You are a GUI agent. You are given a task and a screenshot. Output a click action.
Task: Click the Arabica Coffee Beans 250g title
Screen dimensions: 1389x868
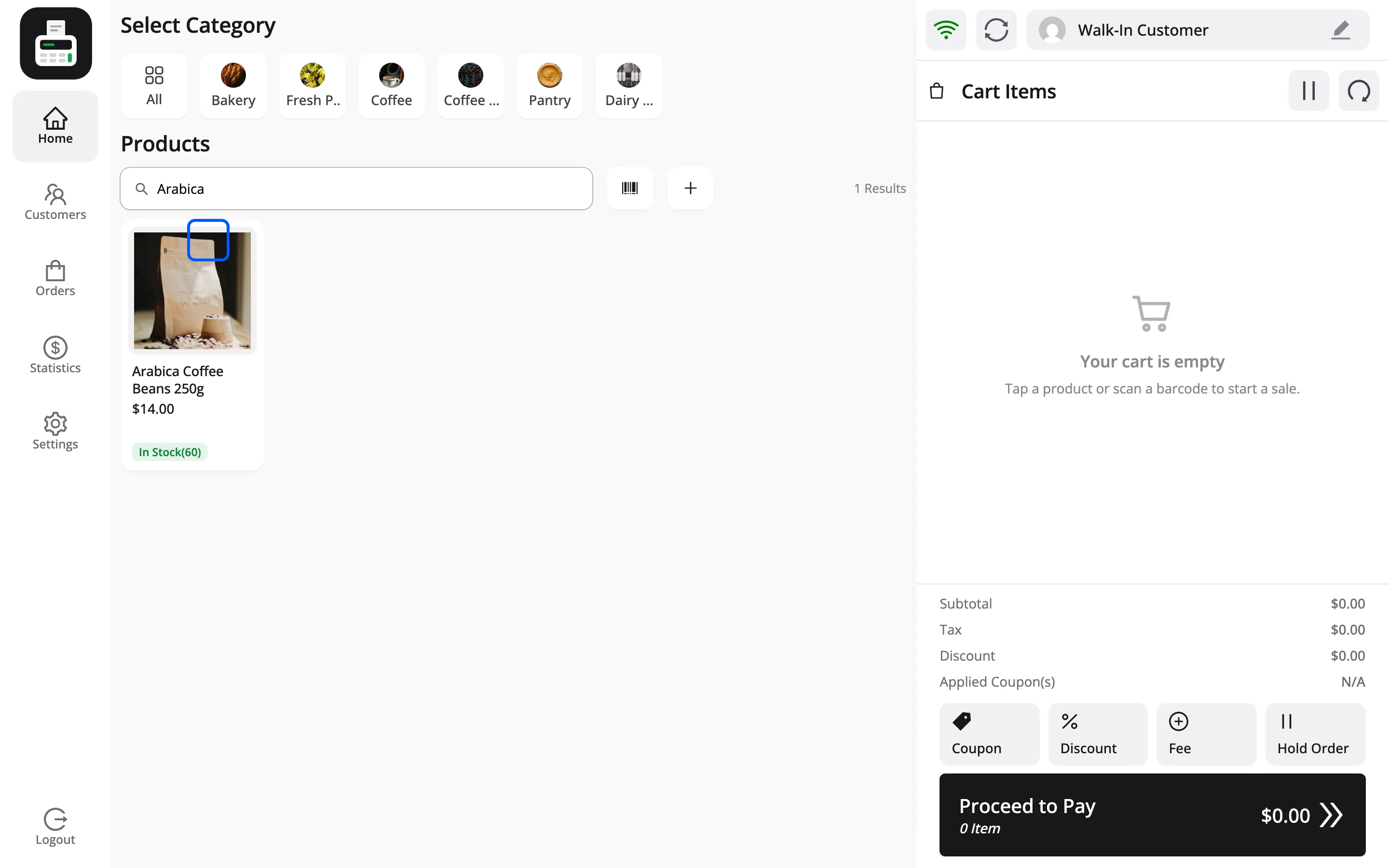pyautogui.click(x=178, y=380)
